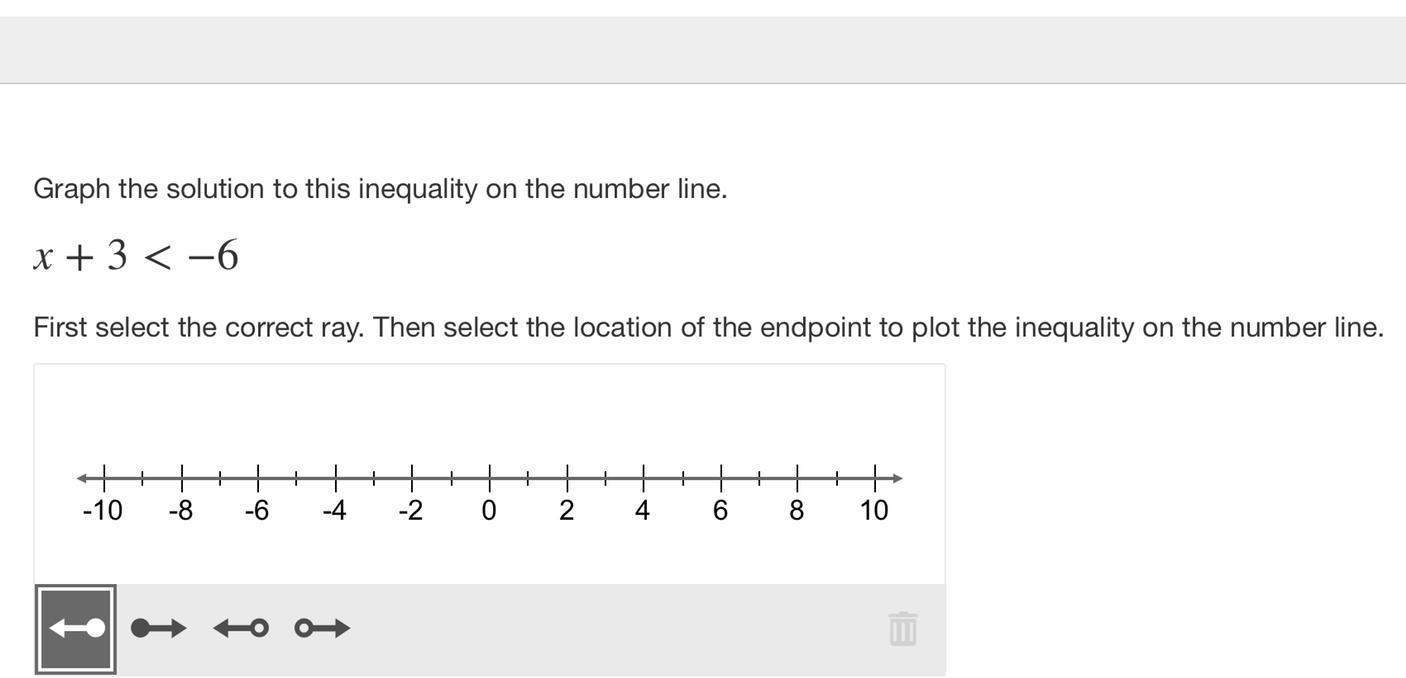
Task: Place endpoint at 0 on number line
Action: (489, 478)
